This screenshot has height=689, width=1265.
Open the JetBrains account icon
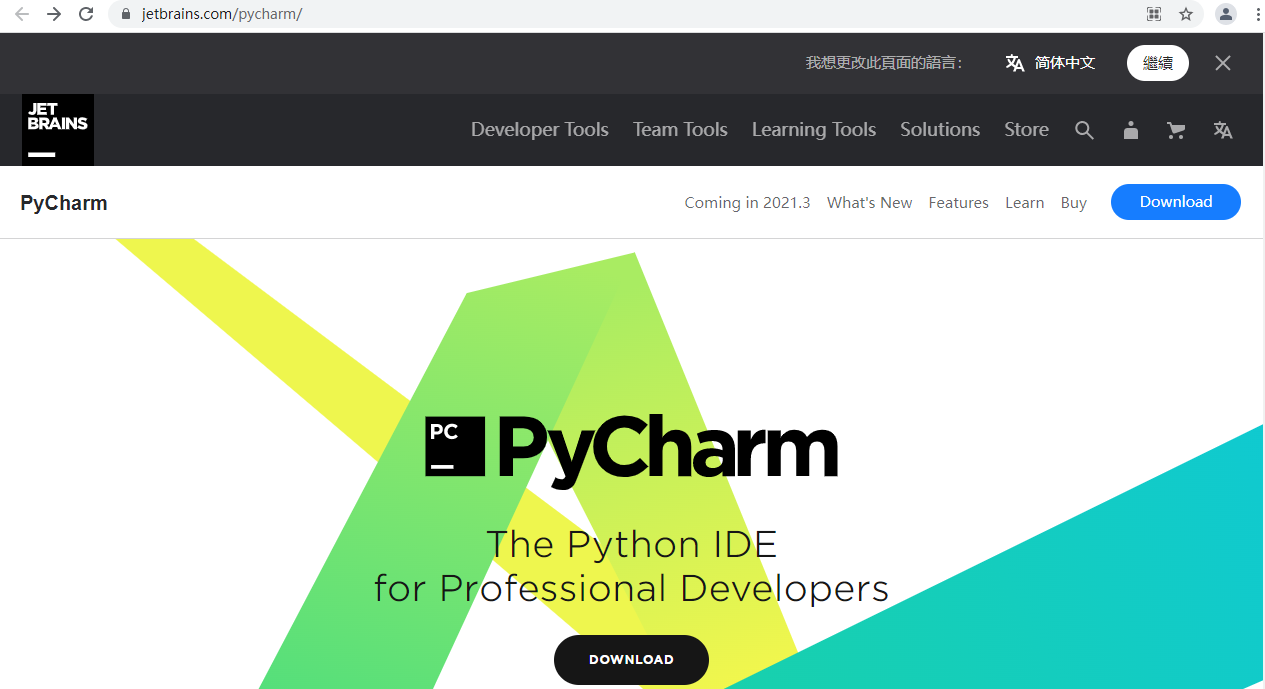[1131, 130]
